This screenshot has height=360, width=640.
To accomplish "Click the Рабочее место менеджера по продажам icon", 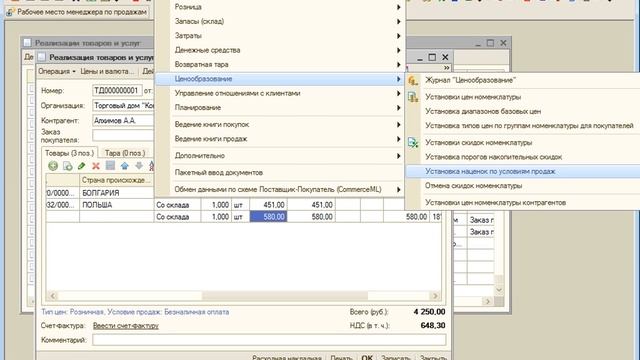I will tap(11, 12).
